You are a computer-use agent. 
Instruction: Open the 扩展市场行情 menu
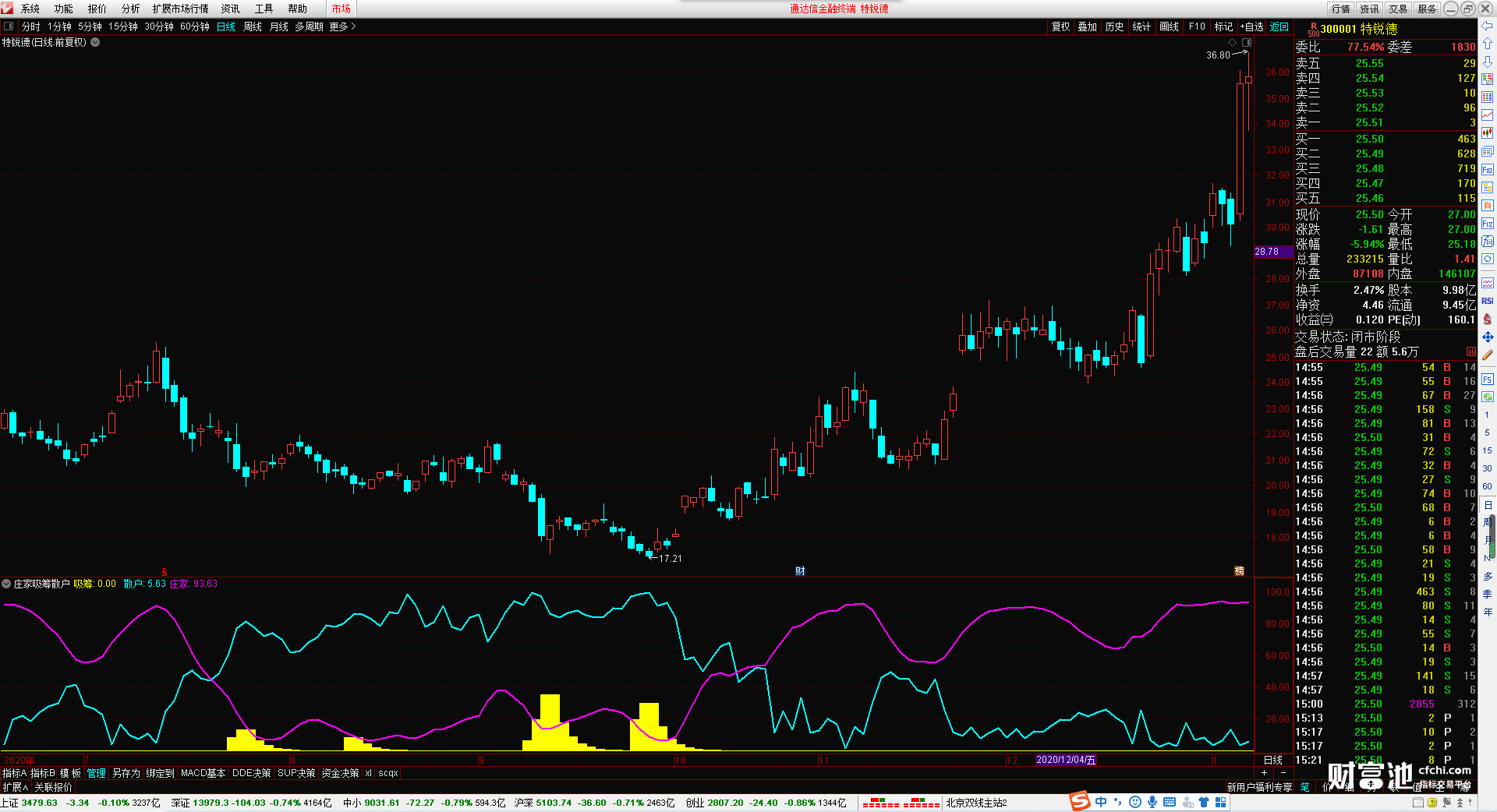[x=181, y=9]
